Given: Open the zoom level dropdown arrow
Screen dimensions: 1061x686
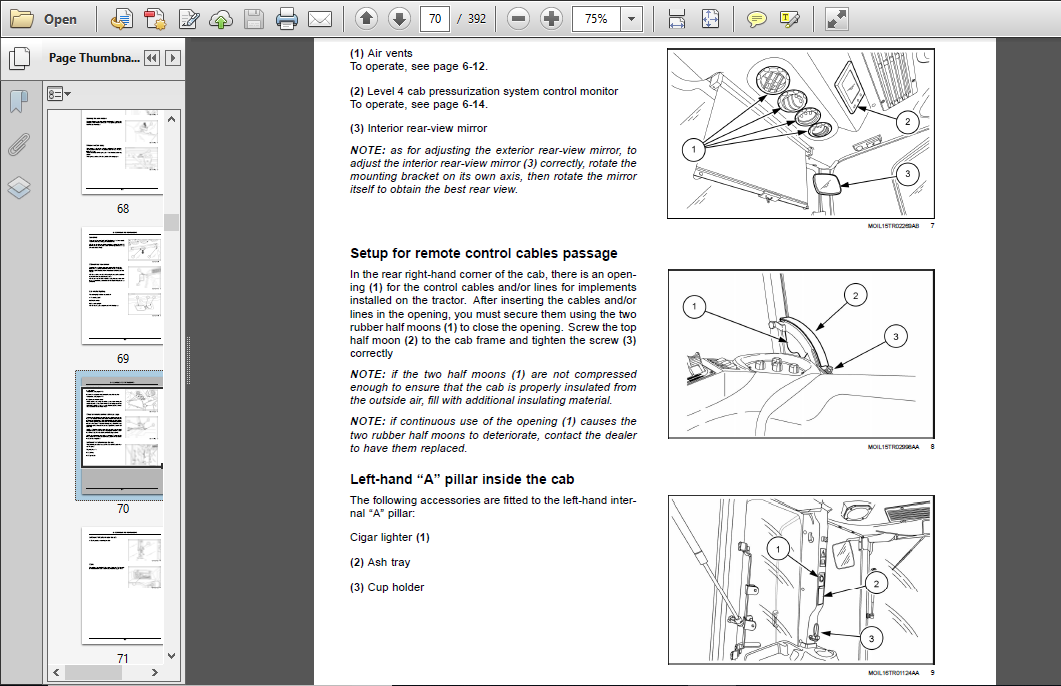Looking at the screenshot, I should point(631,19).
